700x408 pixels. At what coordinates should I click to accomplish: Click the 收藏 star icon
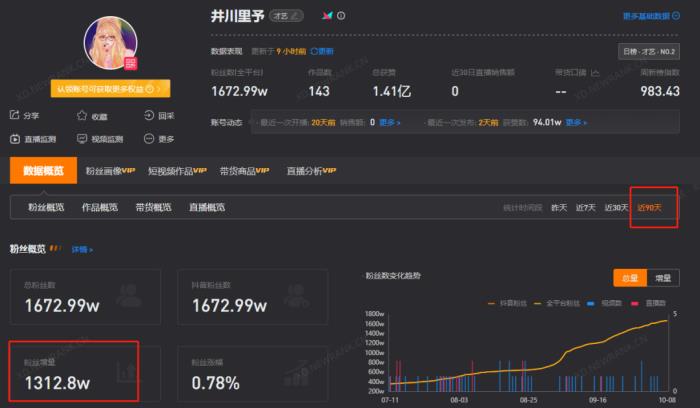(x=82, y=117)
